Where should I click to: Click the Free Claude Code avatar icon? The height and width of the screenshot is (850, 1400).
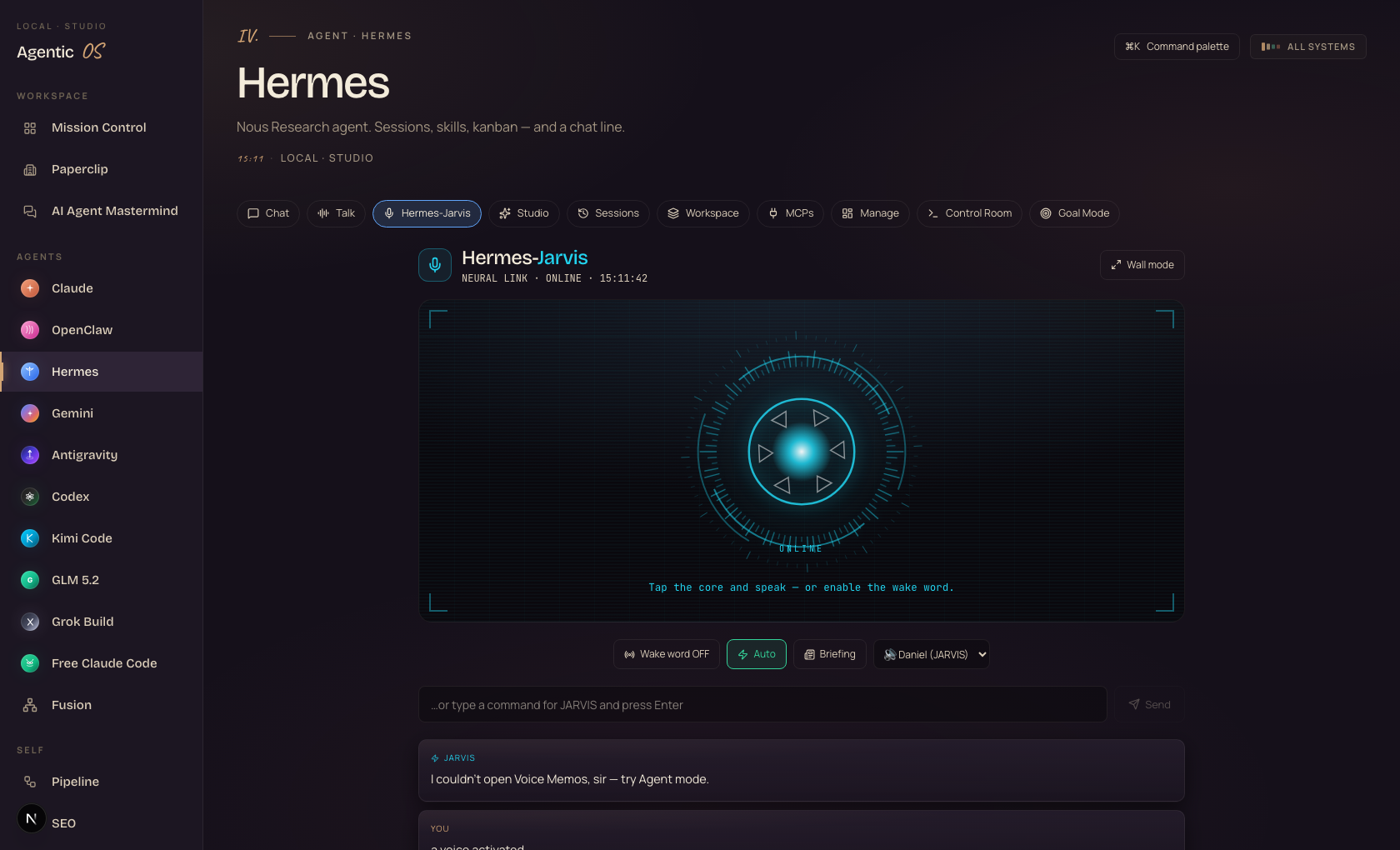pyautogui.click(x=30, y=663)
